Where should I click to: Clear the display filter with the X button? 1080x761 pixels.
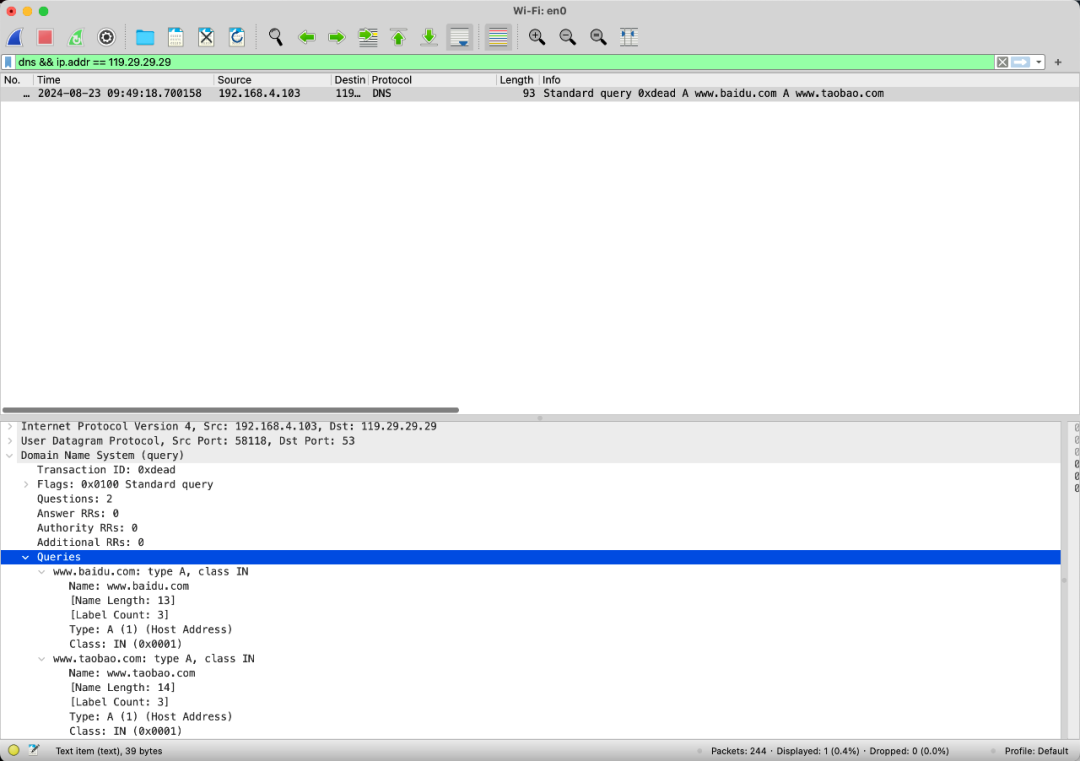click(x=1002, y=62)
